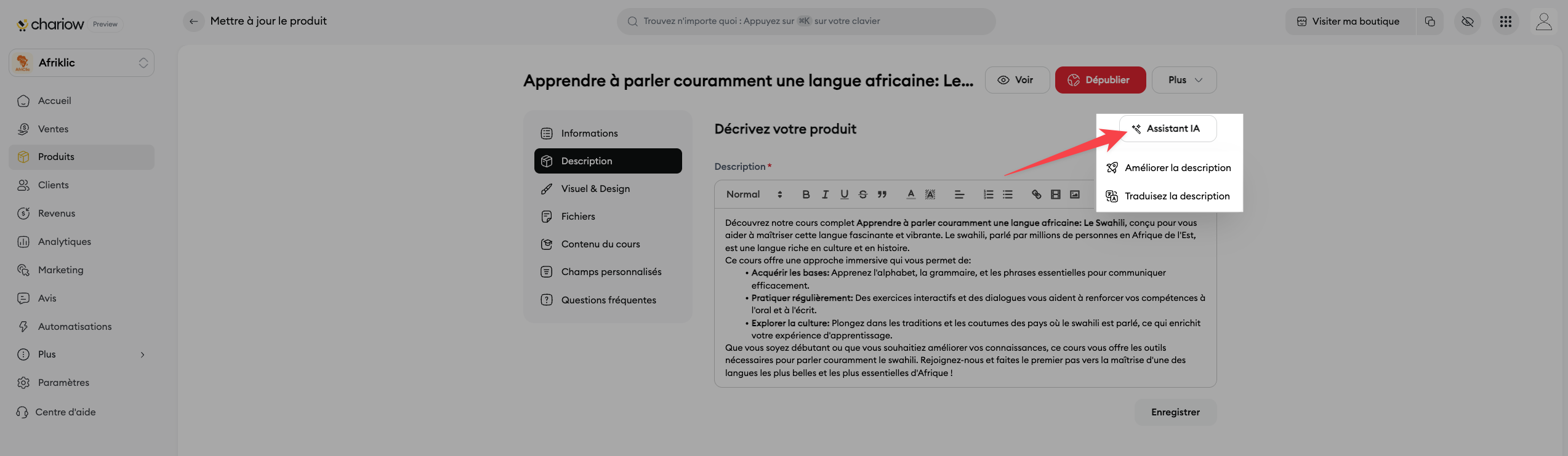The height and width of the screenshot is (456, 1568).
Task: Open Clients in the sidebar
Action: [81, 185]
